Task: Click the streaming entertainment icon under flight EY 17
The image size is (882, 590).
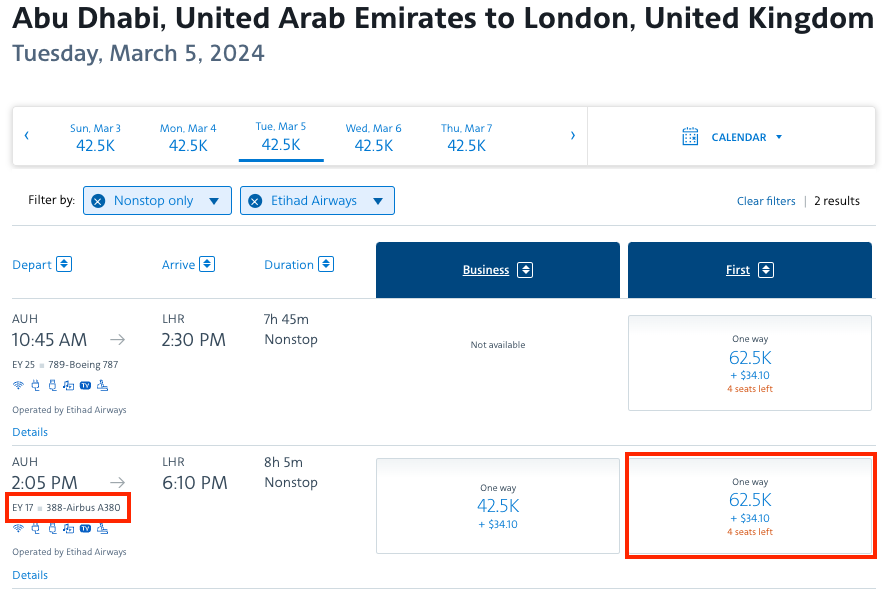Action: tap(69, 528)
